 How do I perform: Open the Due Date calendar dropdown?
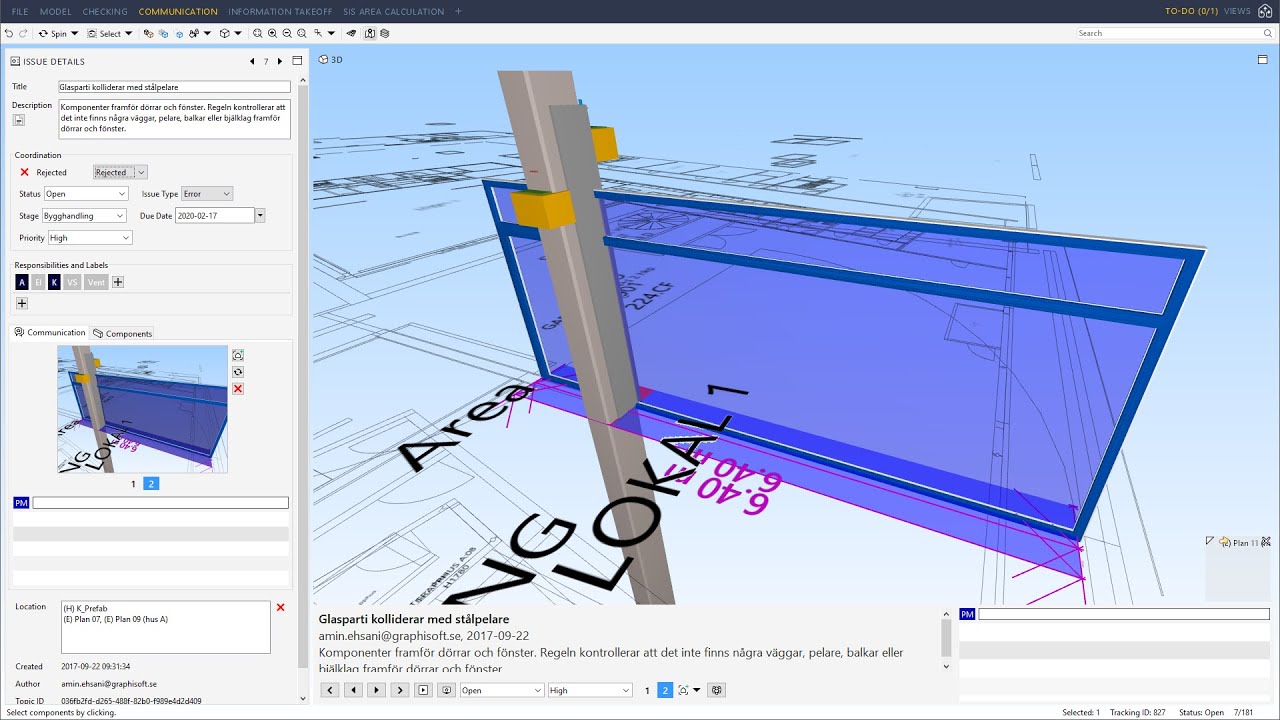260,215
